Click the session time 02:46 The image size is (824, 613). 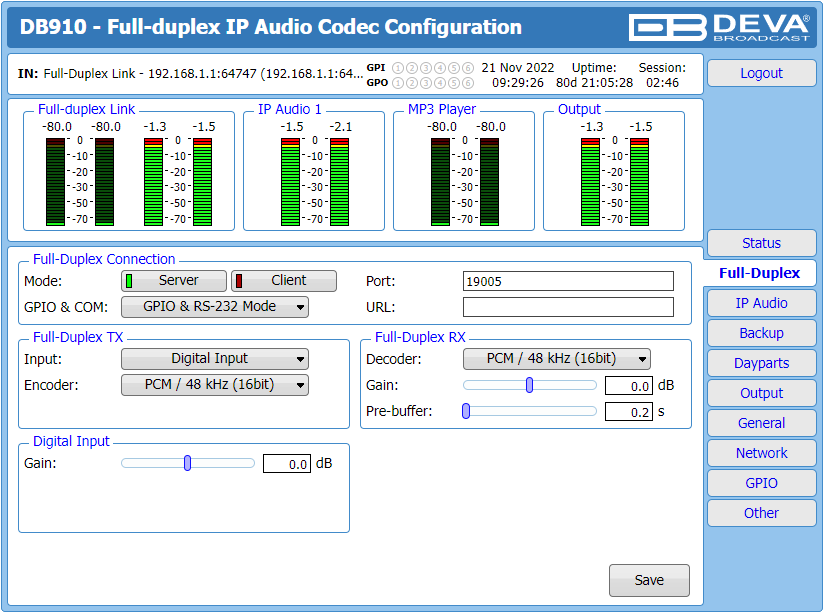click(x=662, y=83)
